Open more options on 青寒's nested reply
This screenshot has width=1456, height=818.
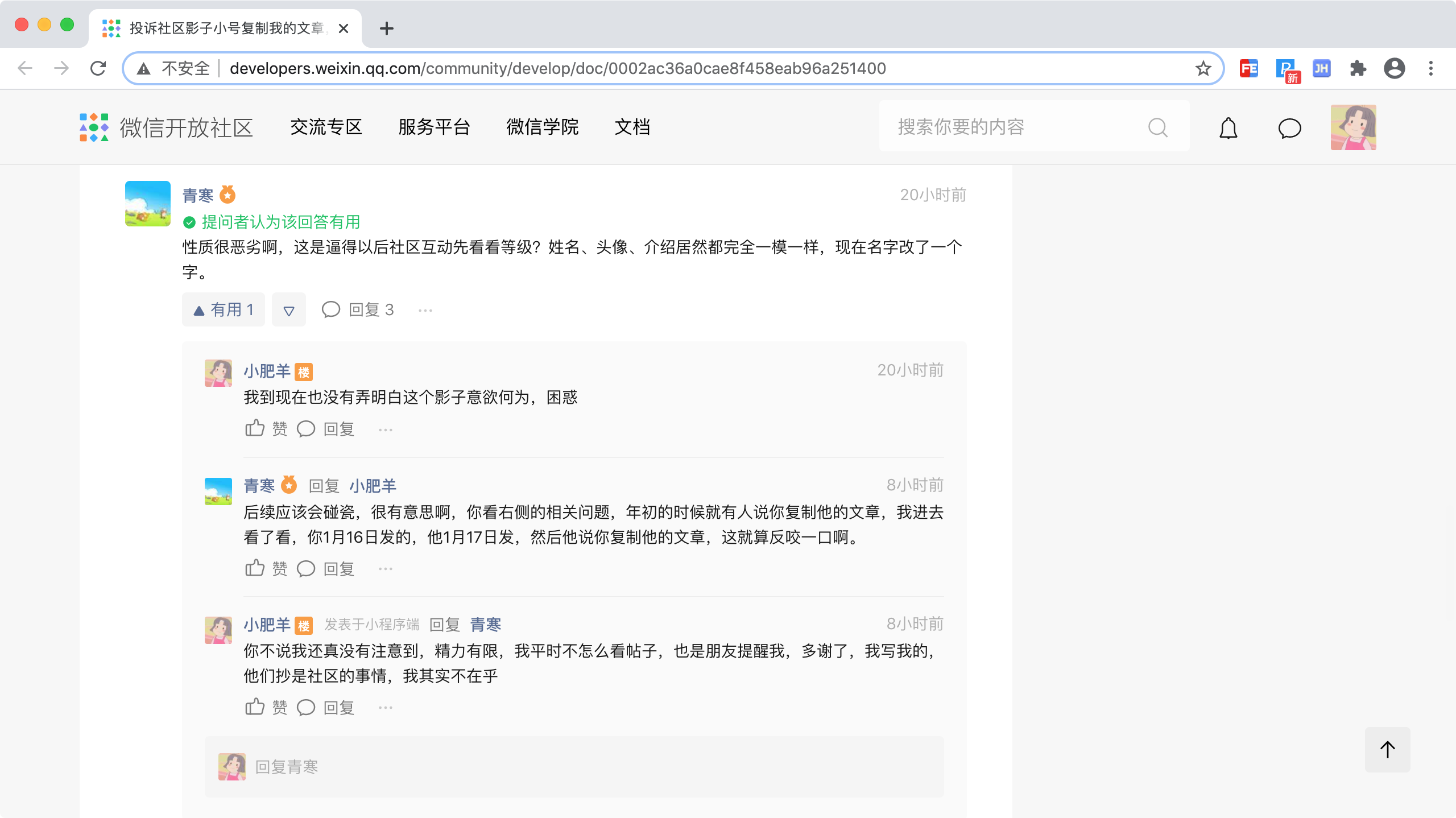386,569
